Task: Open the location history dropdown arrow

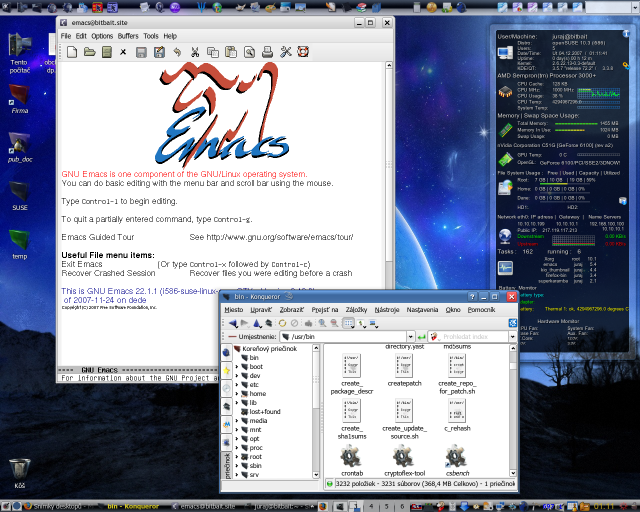Action: pos(410,337)
